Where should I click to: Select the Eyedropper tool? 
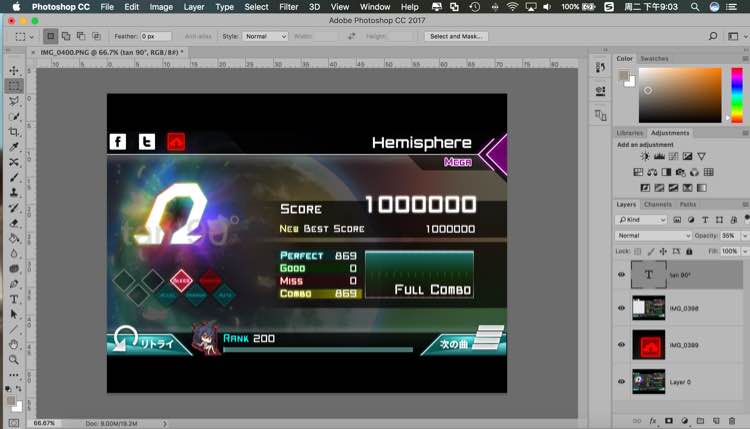click(14, 147)
